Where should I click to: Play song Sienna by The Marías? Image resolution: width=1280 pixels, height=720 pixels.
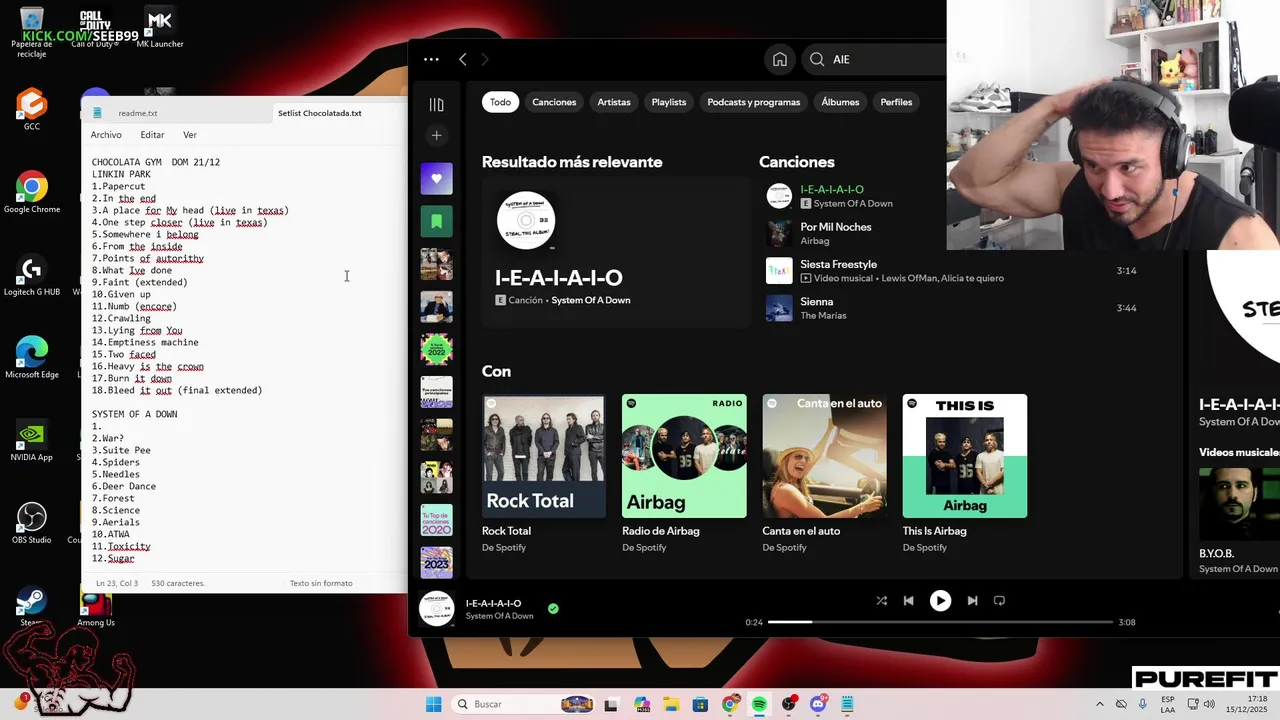816,301
